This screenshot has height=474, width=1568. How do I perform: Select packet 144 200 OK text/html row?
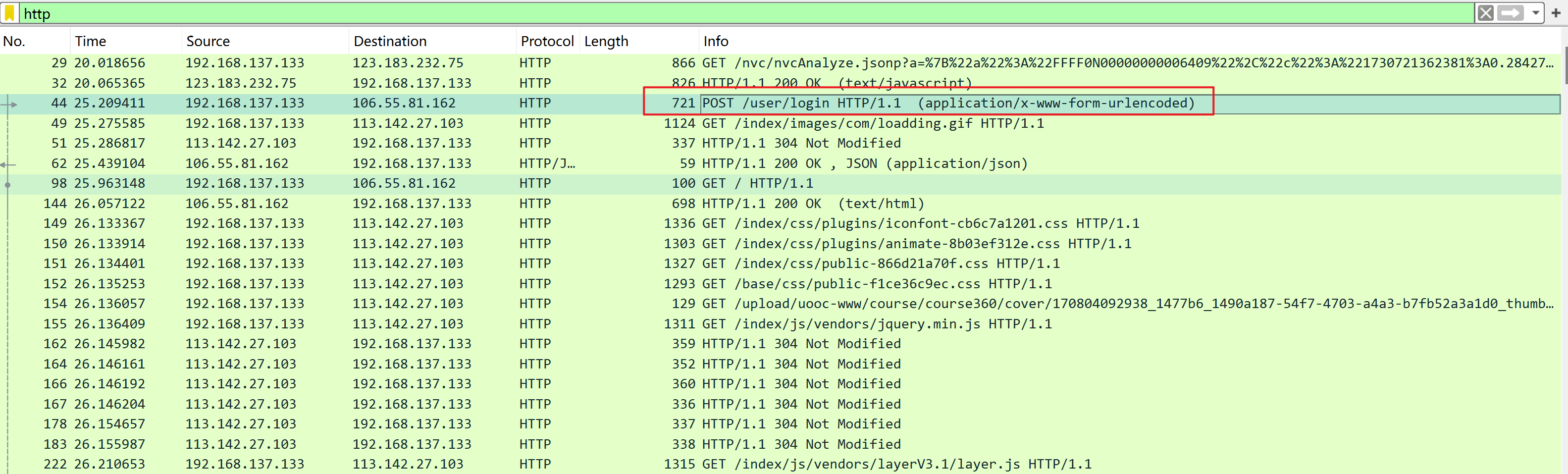(780, 203)
